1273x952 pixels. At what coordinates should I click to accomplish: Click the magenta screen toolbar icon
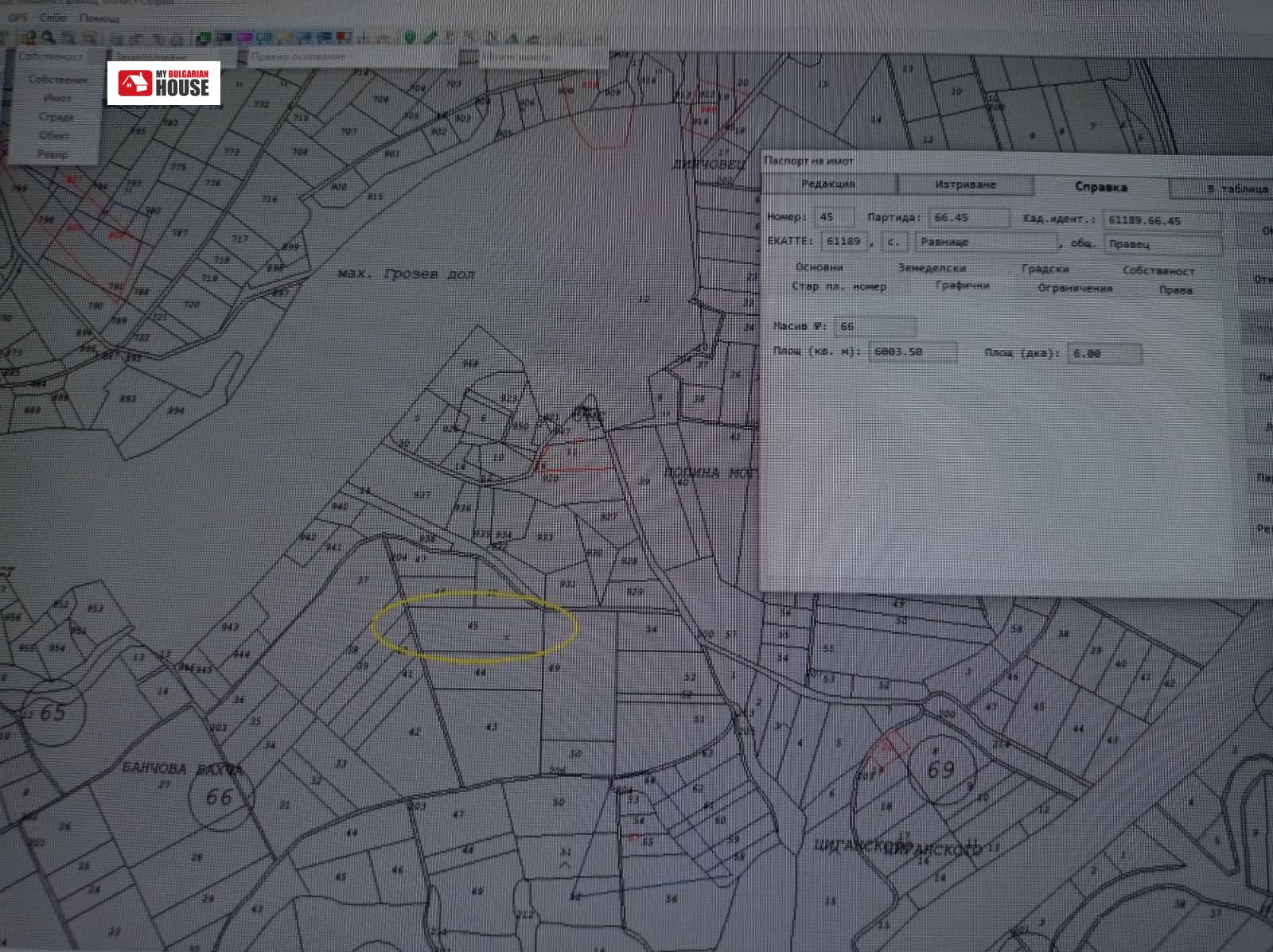coord(245,37)
